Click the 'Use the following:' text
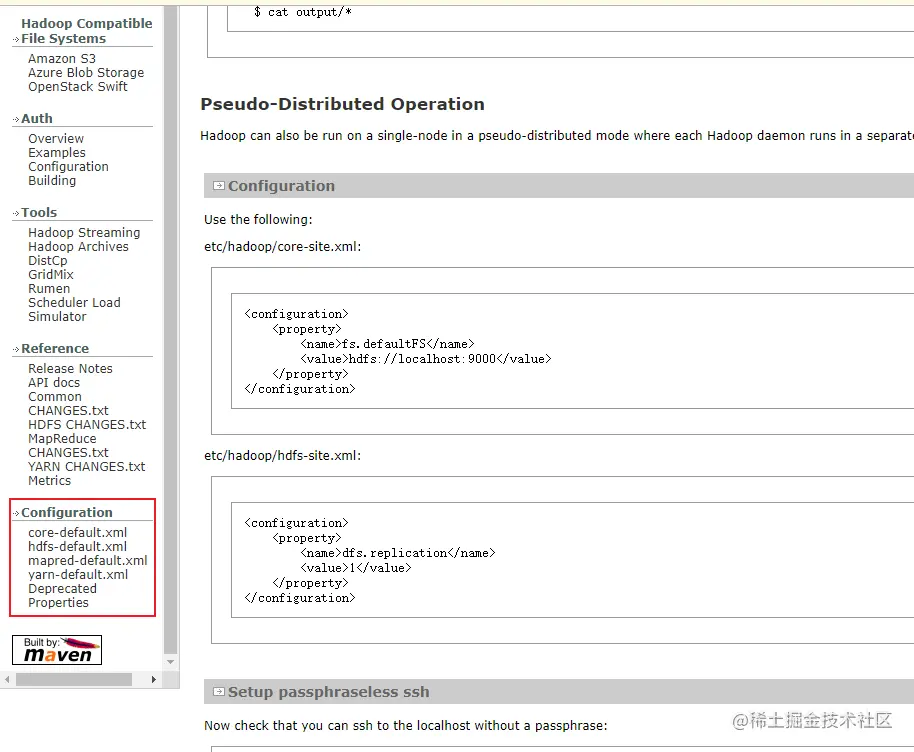 pos(258,220)
